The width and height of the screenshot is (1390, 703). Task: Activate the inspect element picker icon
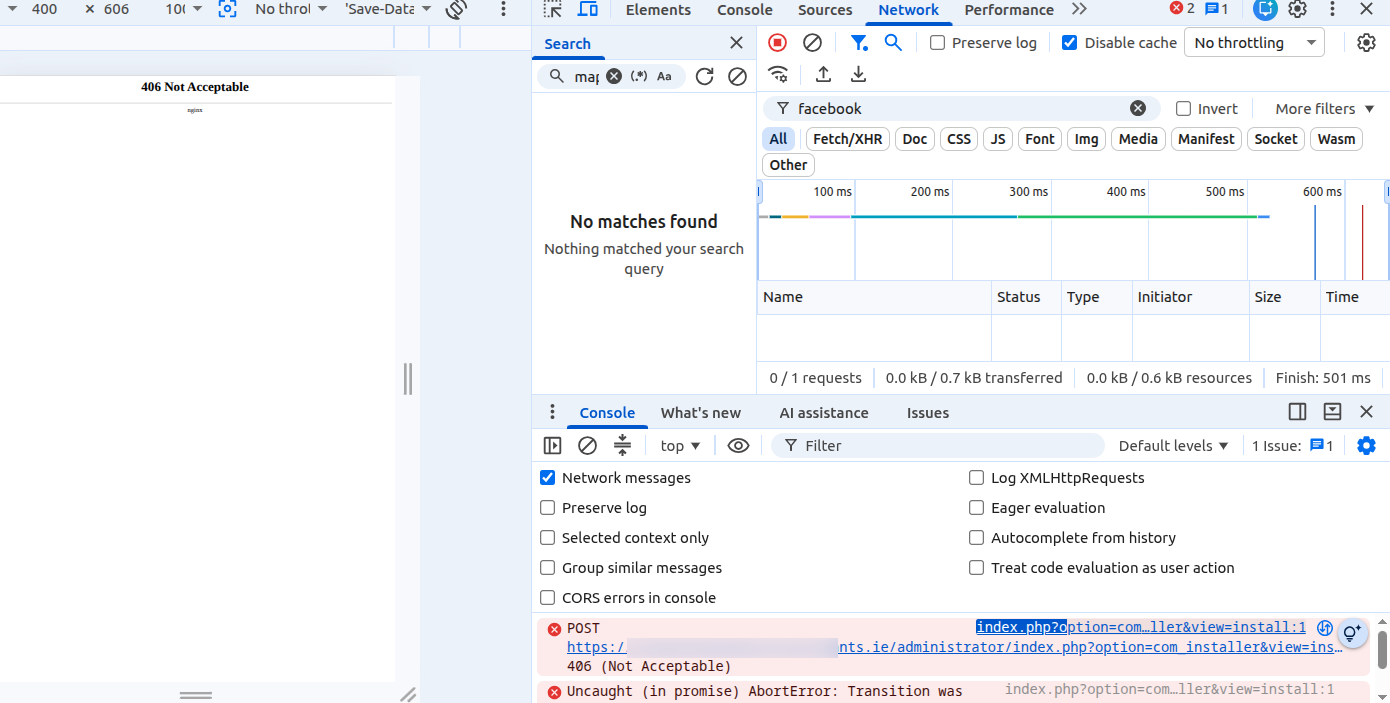pos(552,10)
